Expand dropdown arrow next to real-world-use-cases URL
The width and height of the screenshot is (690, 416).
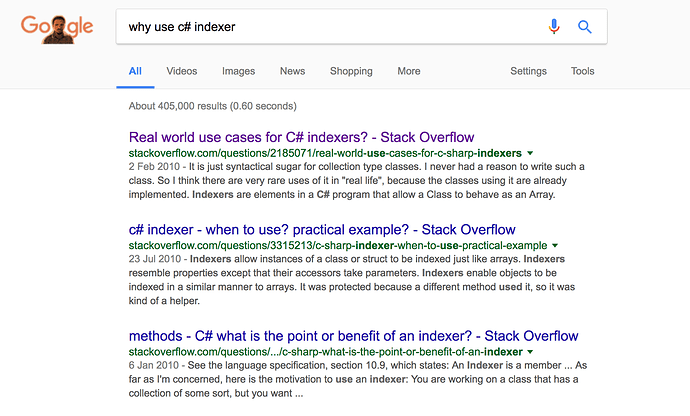coord(530,153)
